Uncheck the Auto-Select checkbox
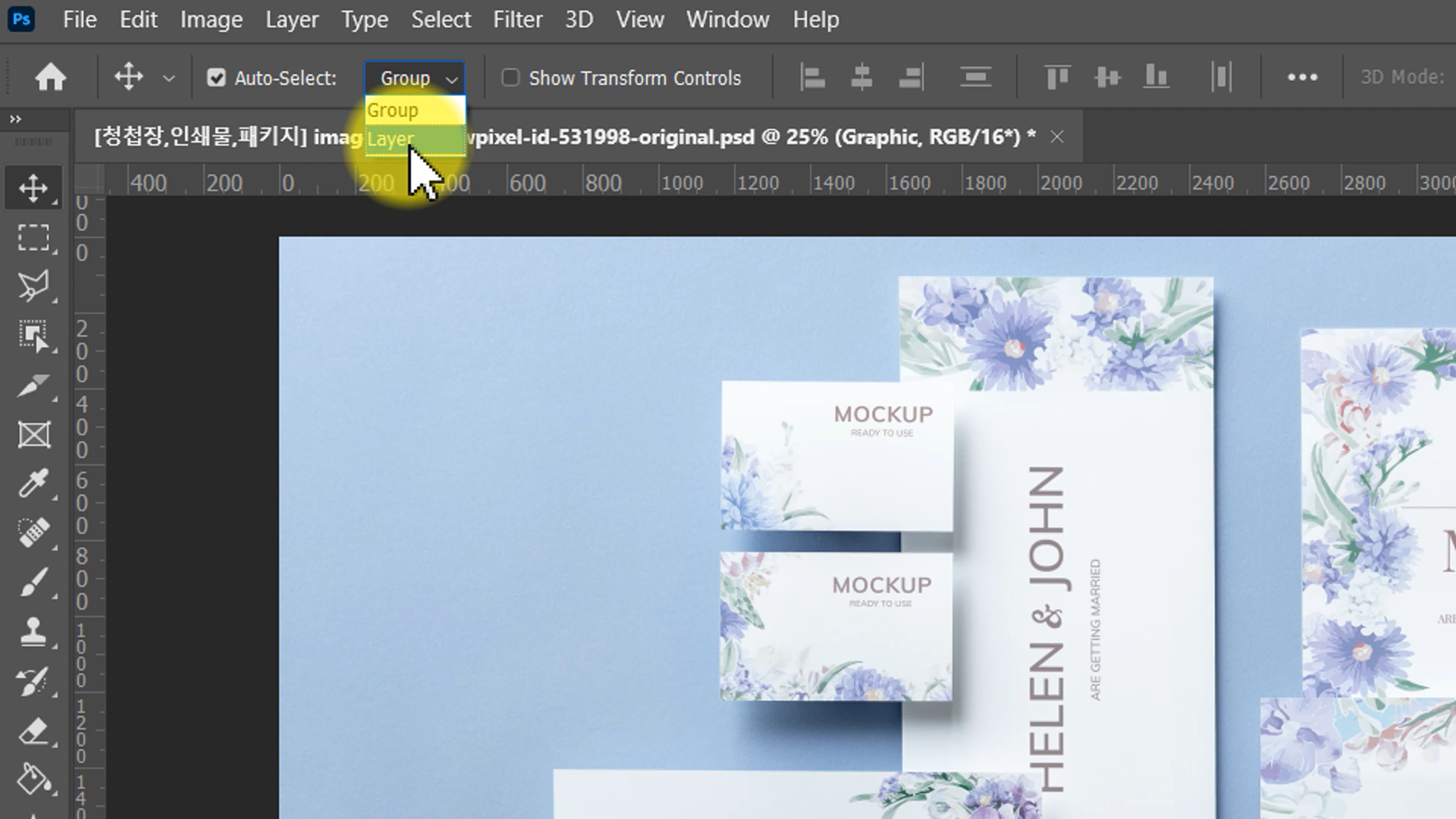 pyautogui.click(x=217, y=78)
